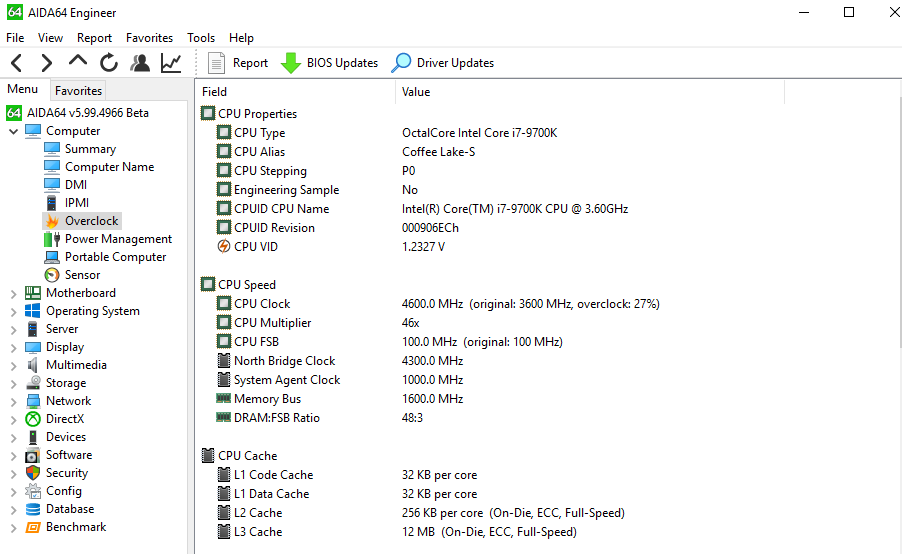Select the Benchmark icon

33,527
